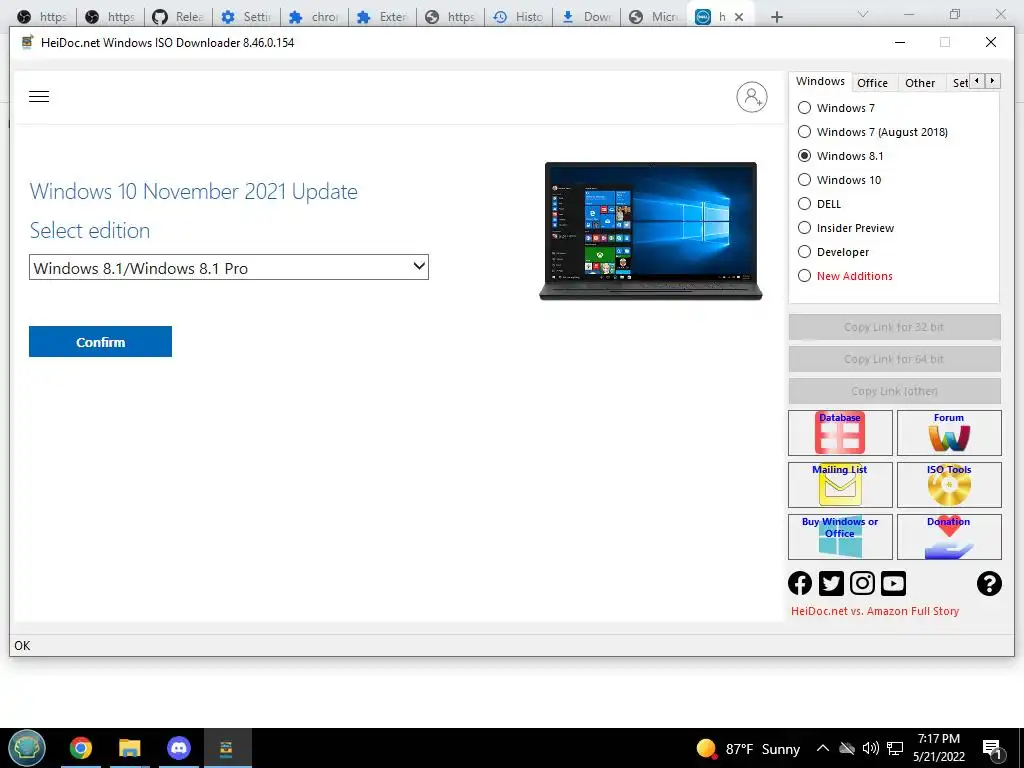Open the hamburger menu icon

pyautogui.click(x=39, y=97)
